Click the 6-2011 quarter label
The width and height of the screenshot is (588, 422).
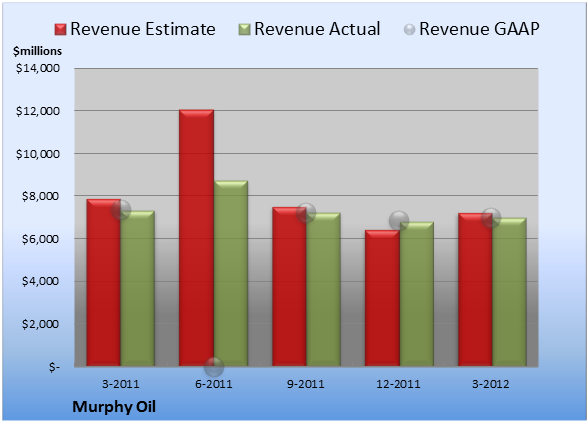(x=214, y=384)
